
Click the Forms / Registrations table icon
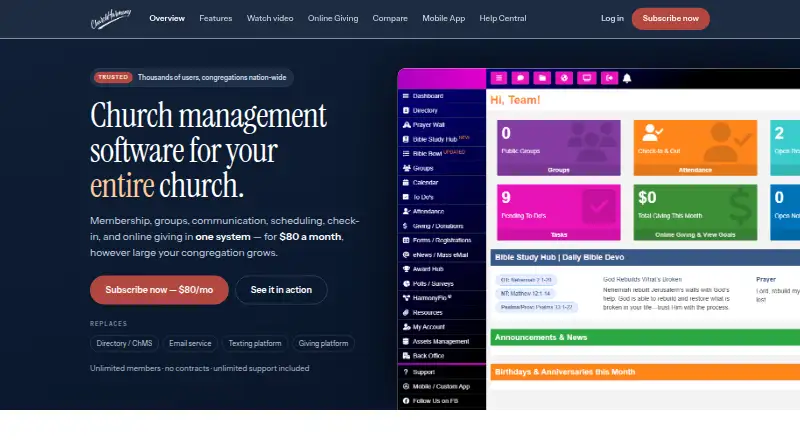(406, 240)
